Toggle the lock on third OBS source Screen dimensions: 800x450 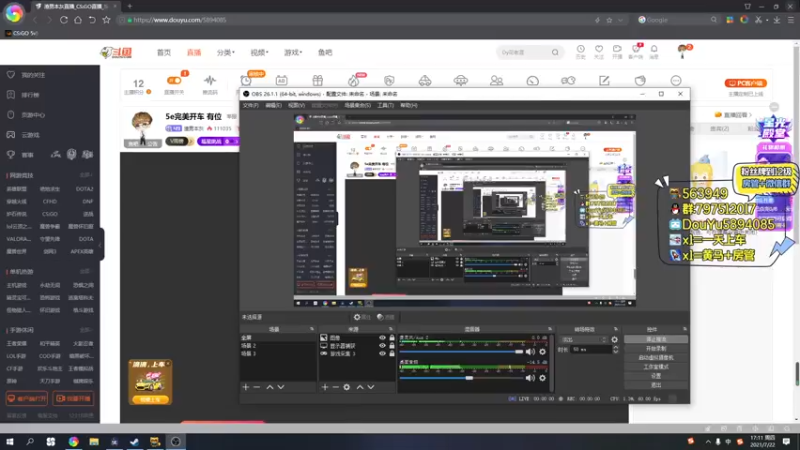point(392,354)
